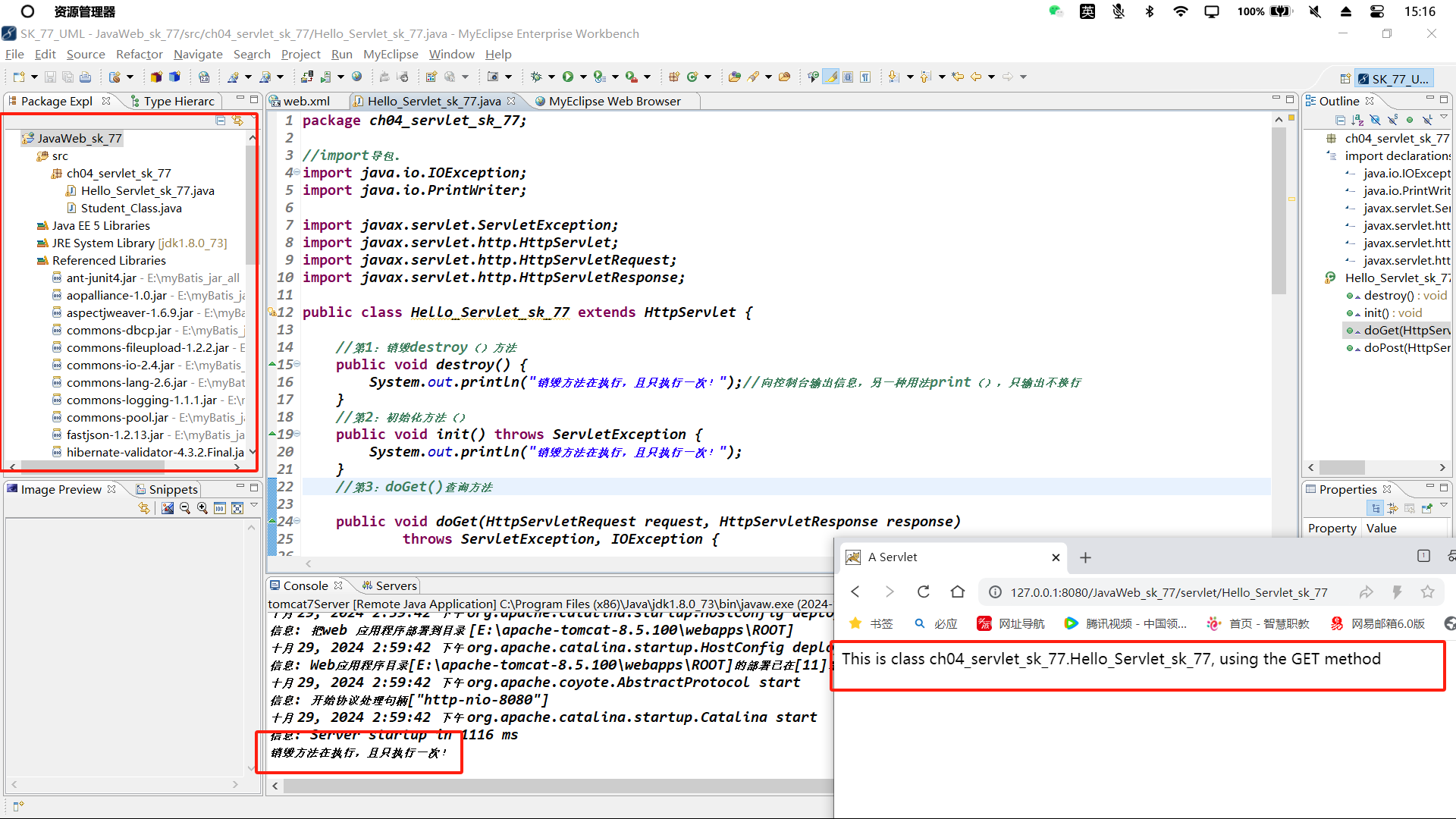Open the Refactor menu
The height and width of the screenshot is (819, 1456).
click(140, 54)
